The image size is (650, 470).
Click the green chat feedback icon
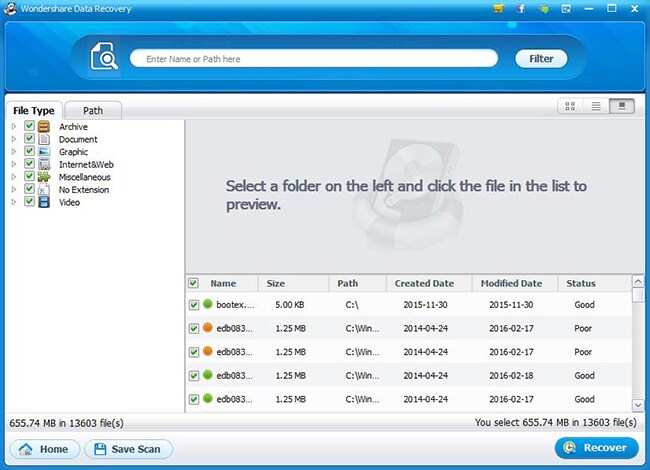click(543, 8)
